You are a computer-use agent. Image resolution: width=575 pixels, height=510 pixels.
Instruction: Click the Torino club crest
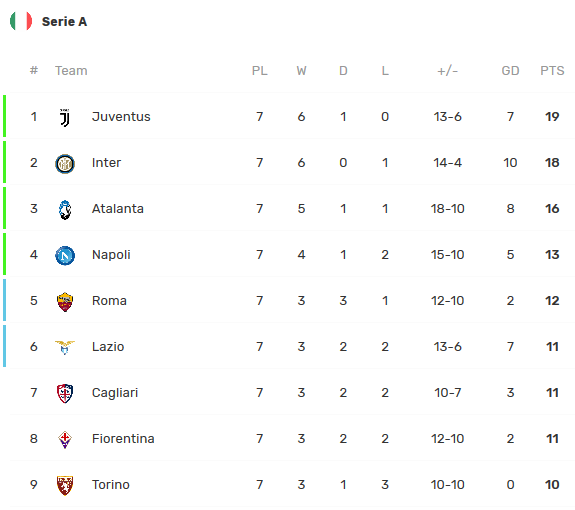coord(65,485)
